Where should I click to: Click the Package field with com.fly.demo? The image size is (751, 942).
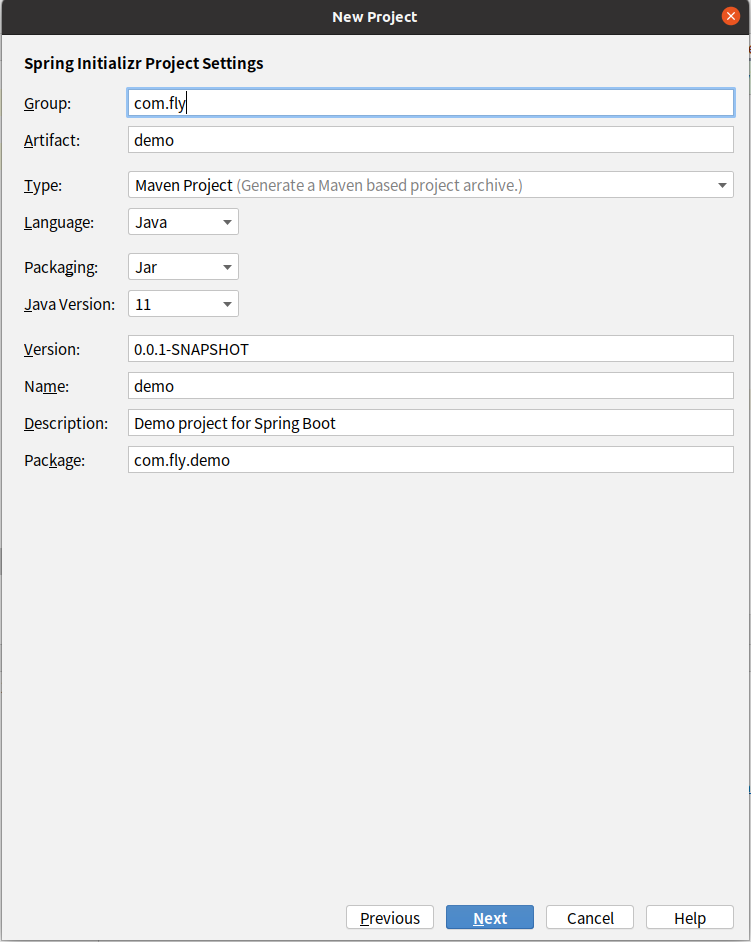[431, 460]
